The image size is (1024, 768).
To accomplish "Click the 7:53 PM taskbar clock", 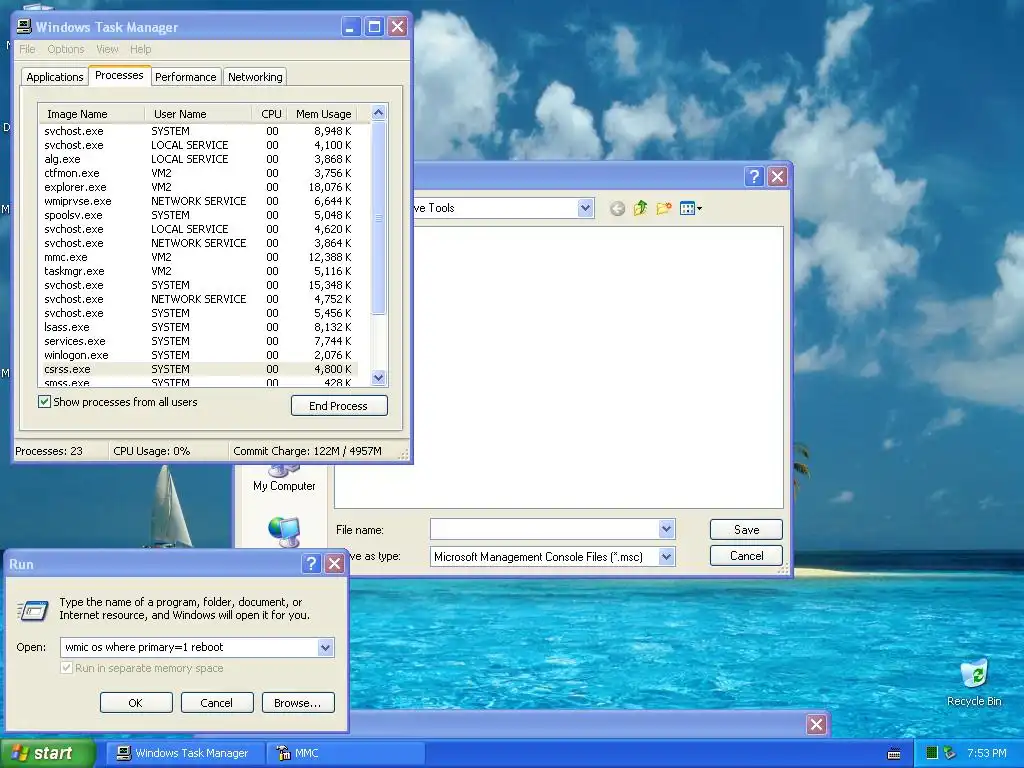I will [x=986, y=753].
